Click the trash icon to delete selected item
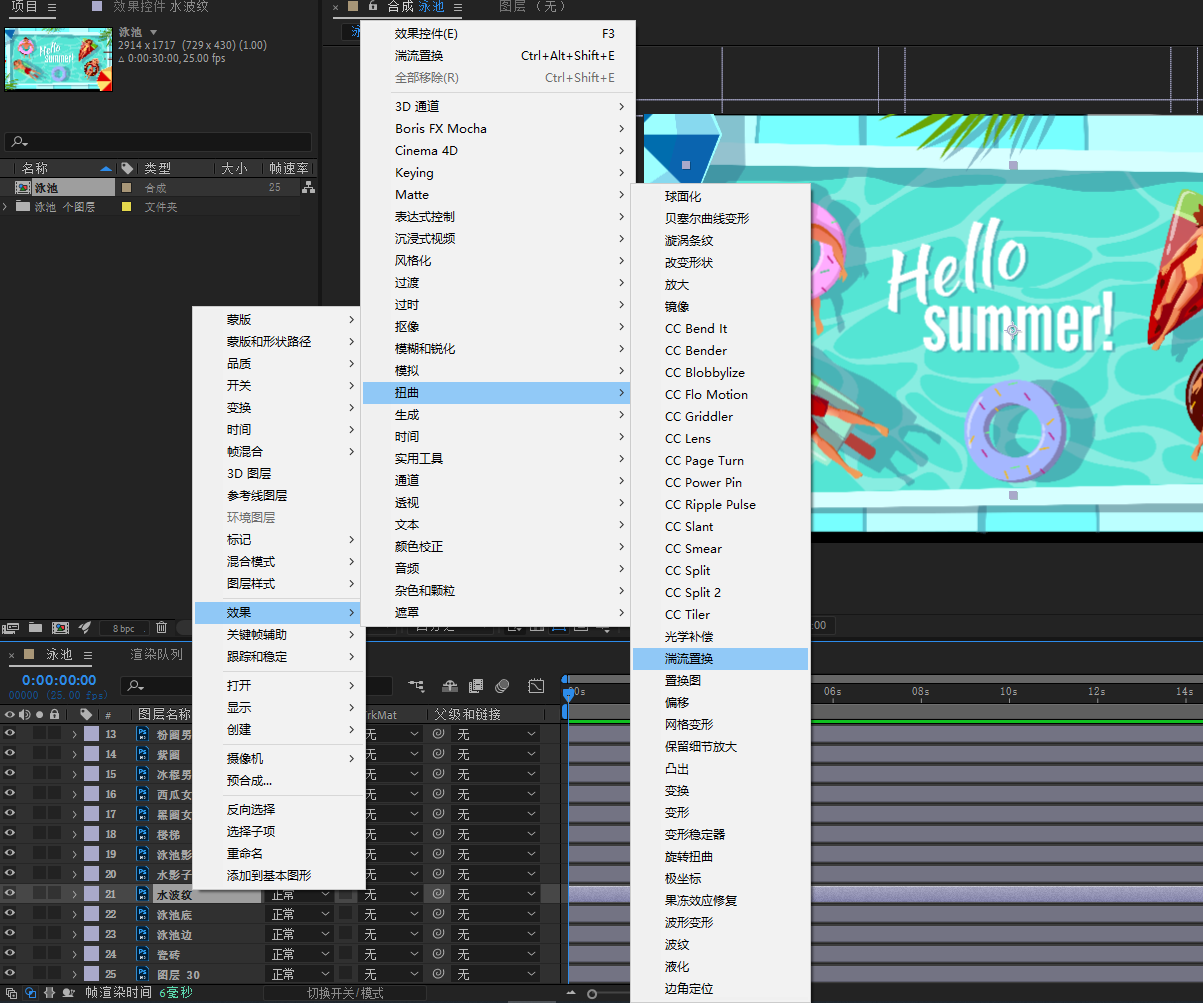 coord(162,628)
